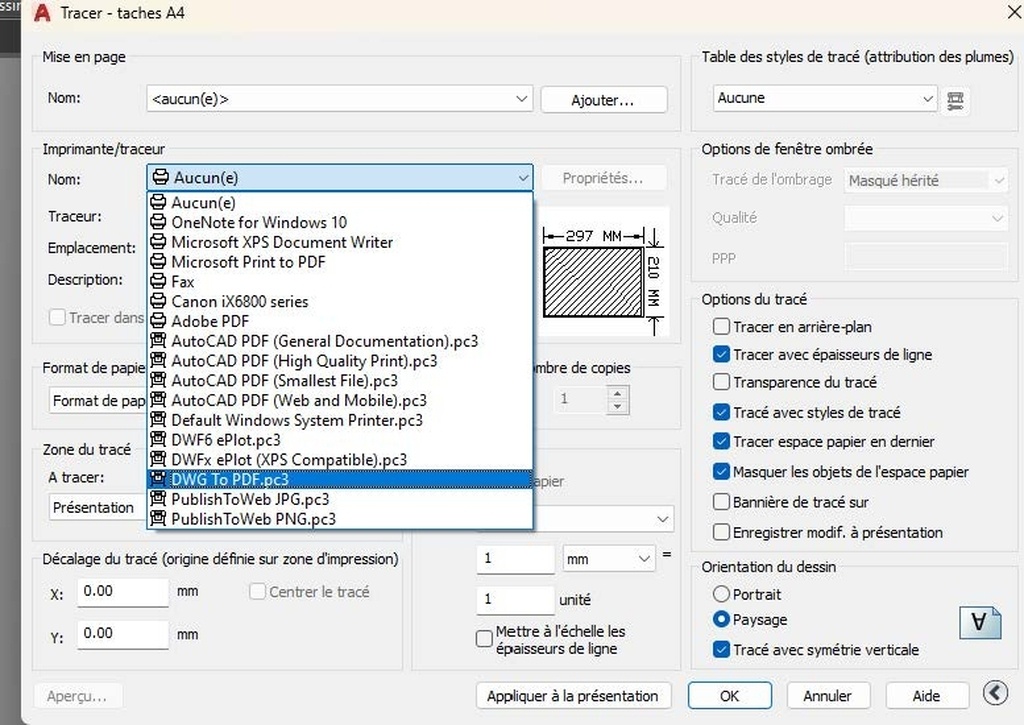Toggle Mettre à l'échelle les épaisseurs de ligne
1024x725 pixels.
point(484,639)
